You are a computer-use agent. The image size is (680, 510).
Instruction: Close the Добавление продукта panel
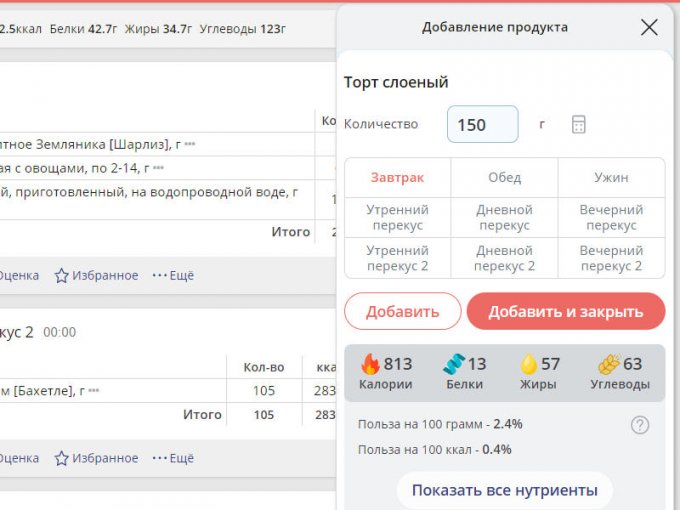(x=649, y=27)
